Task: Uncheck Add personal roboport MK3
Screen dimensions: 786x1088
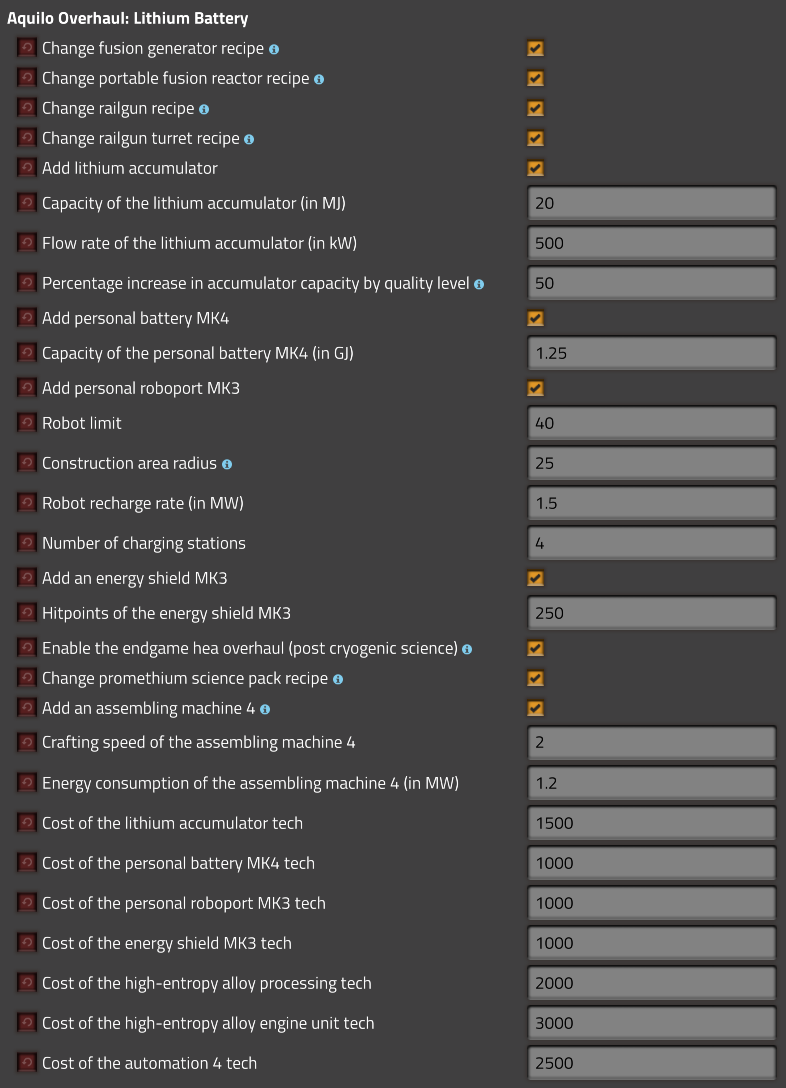Action: point(536,388)
